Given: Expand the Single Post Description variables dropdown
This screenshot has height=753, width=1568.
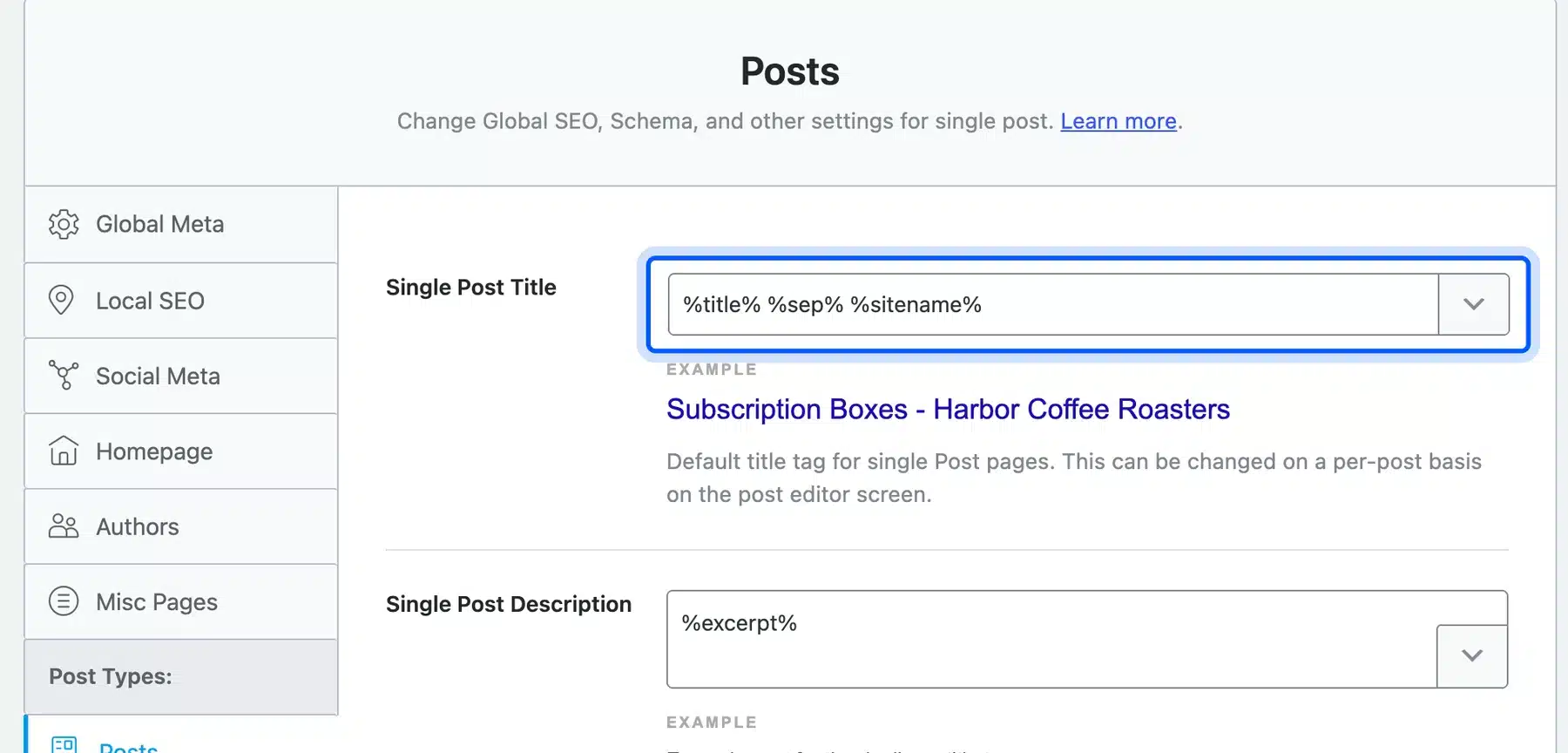Looking at the screenshot, I should (x=1472, y=655).
